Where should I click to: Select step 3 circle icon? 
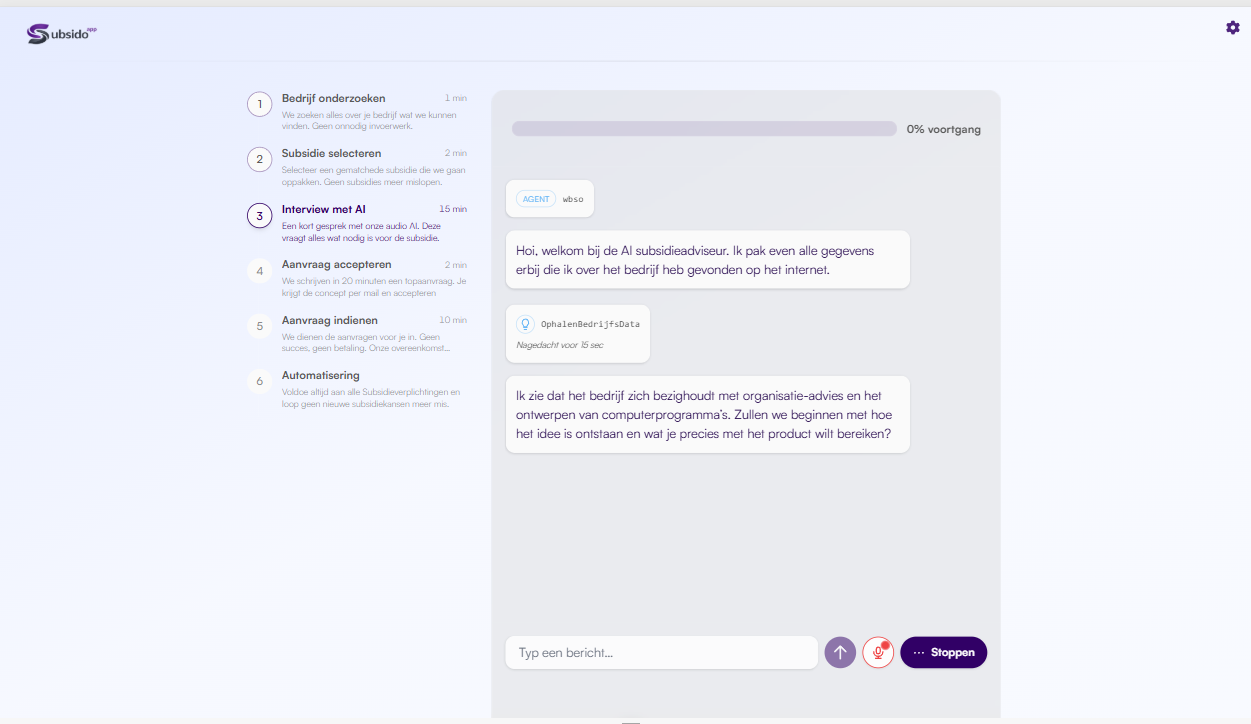260,215
